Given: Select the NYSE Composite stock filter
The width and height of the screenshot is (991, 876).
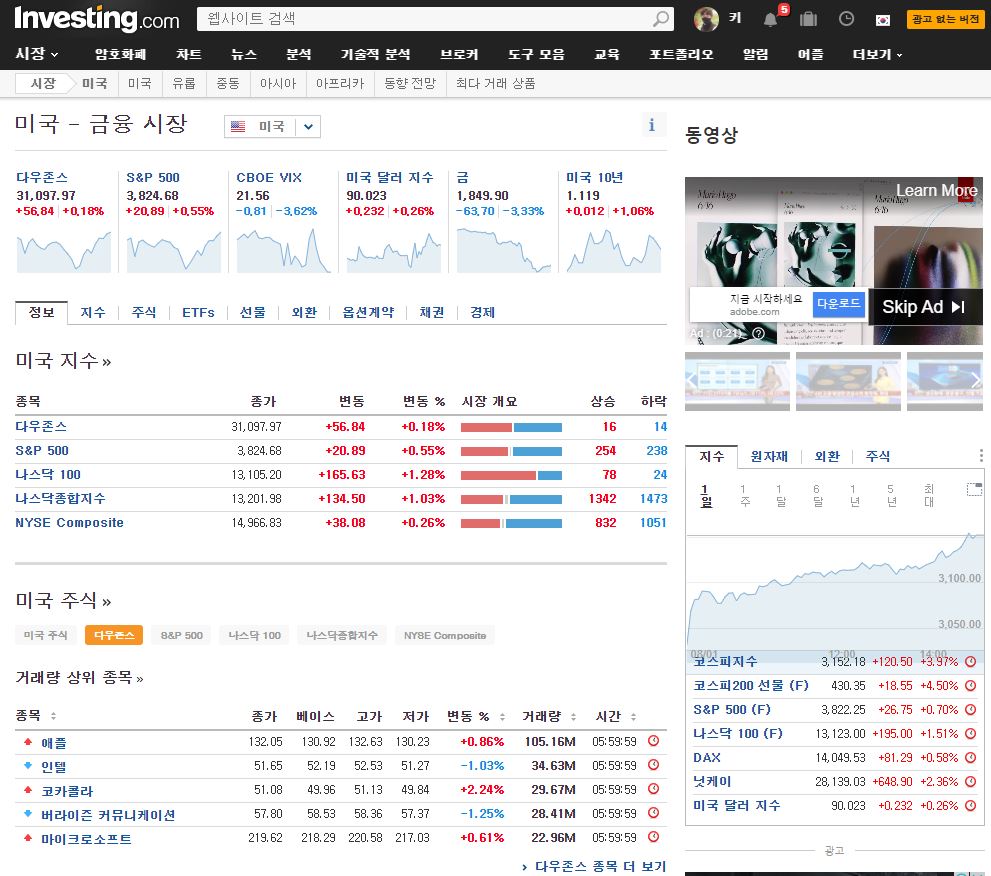Looking at the screenshot, I should pyautogui.click(x=445, y=635).
